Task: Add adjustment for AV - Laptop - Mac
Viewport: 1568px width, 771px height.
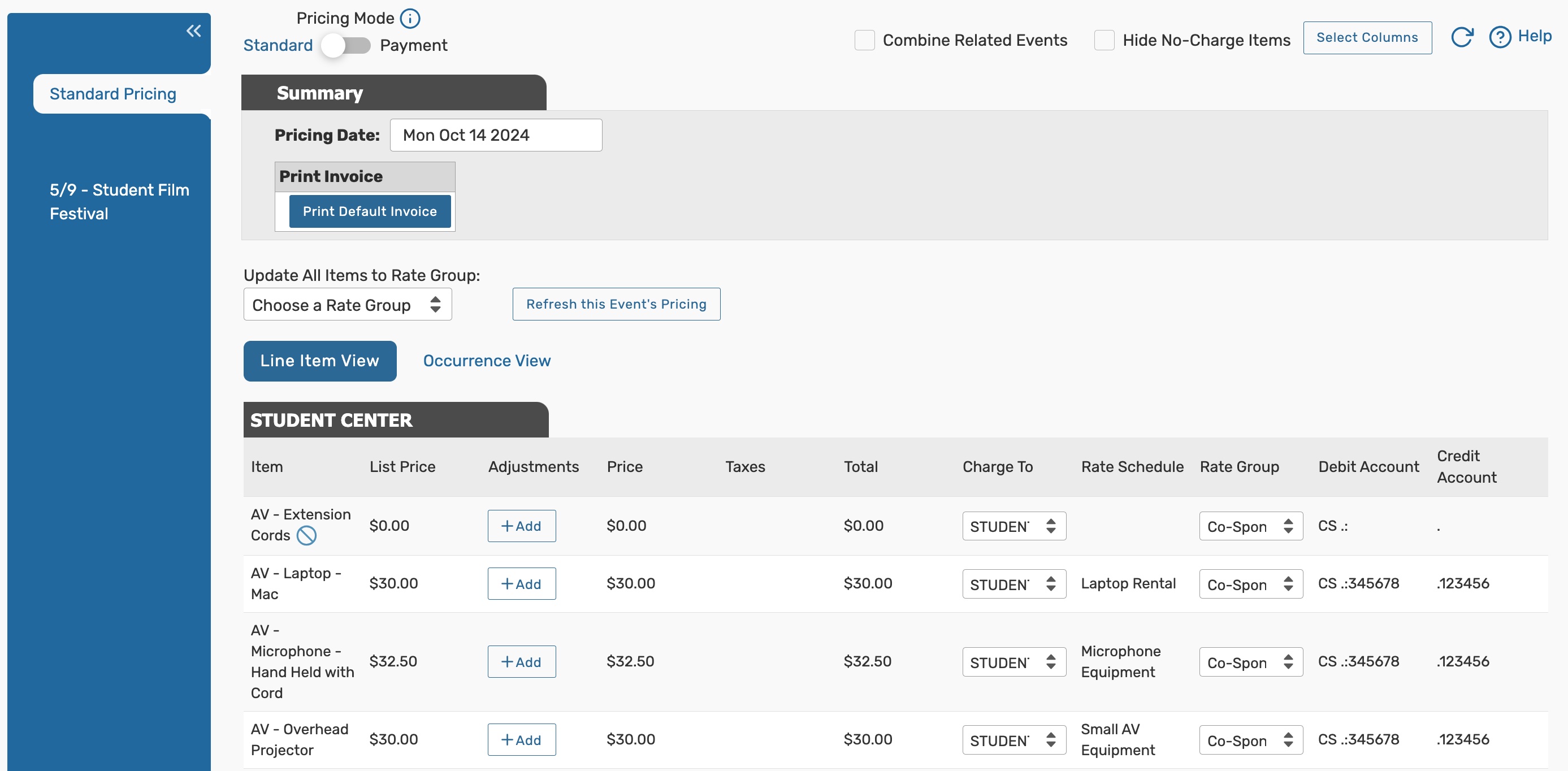Action: (521, 583)
